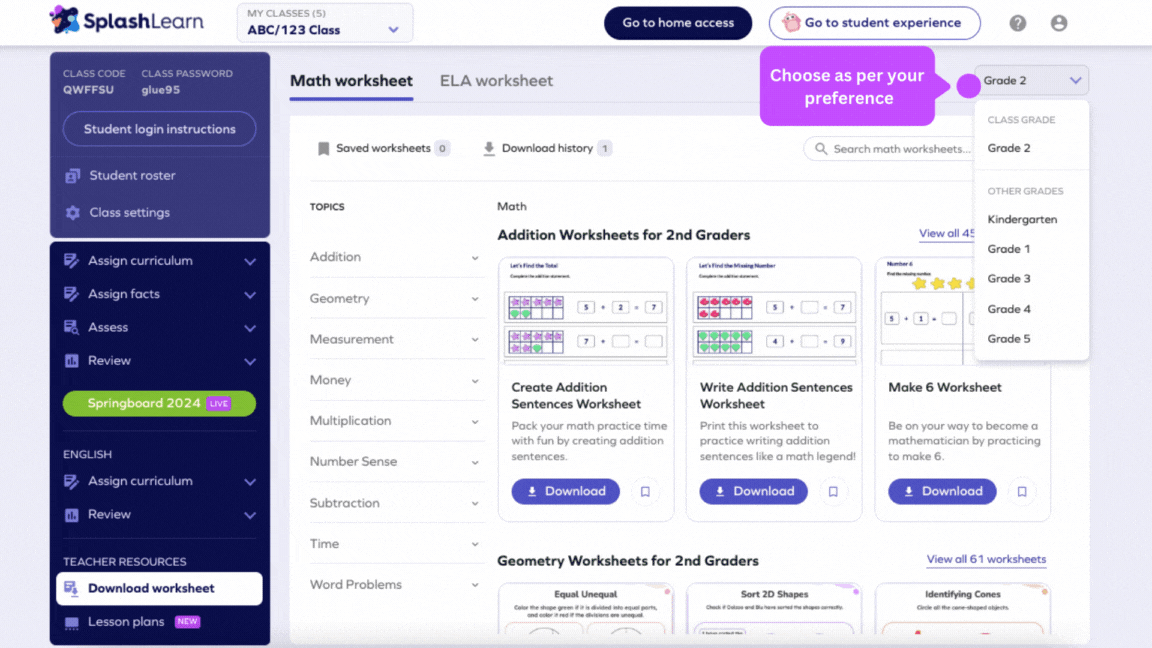Open View all 61 worksheets link
The width and height of the screenshot is (1152, 648).
(x=986, y=559)
